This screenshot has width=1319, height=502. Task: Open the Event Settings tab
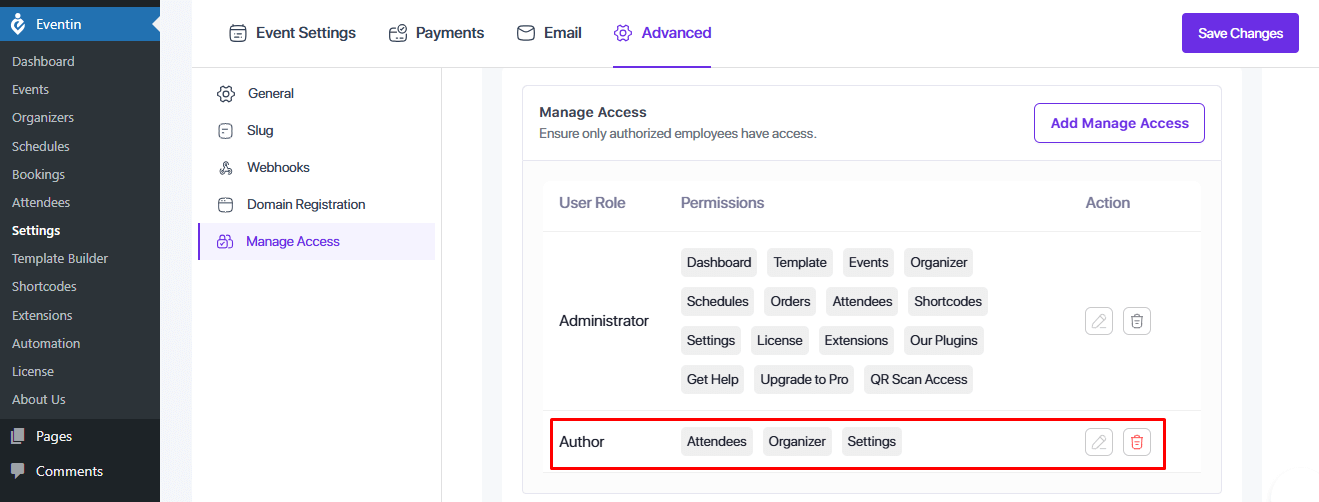tap(292, 33)
